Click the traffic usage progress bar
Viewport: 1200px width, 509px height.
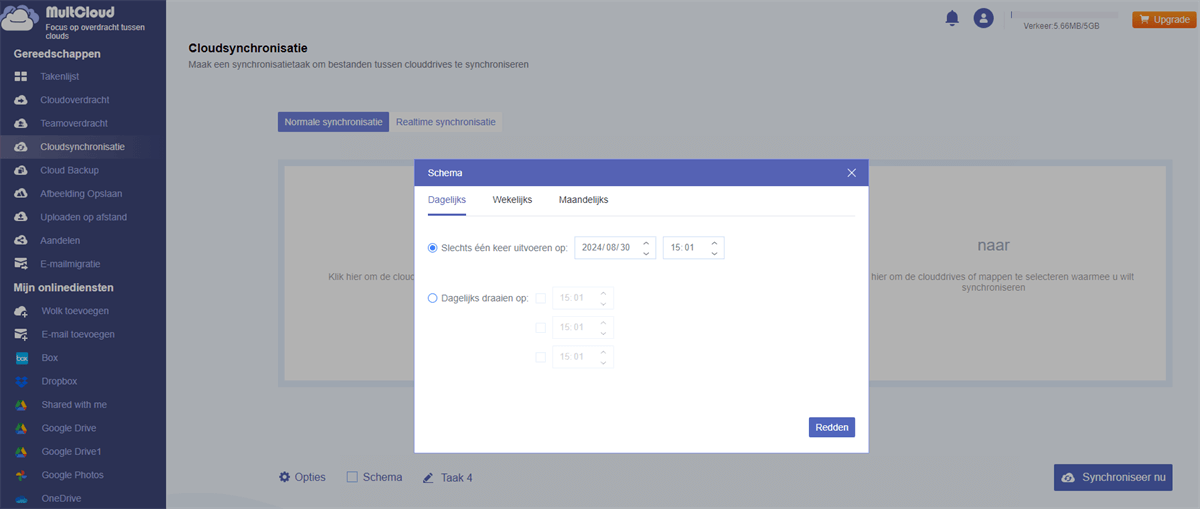click(1064, 15)
